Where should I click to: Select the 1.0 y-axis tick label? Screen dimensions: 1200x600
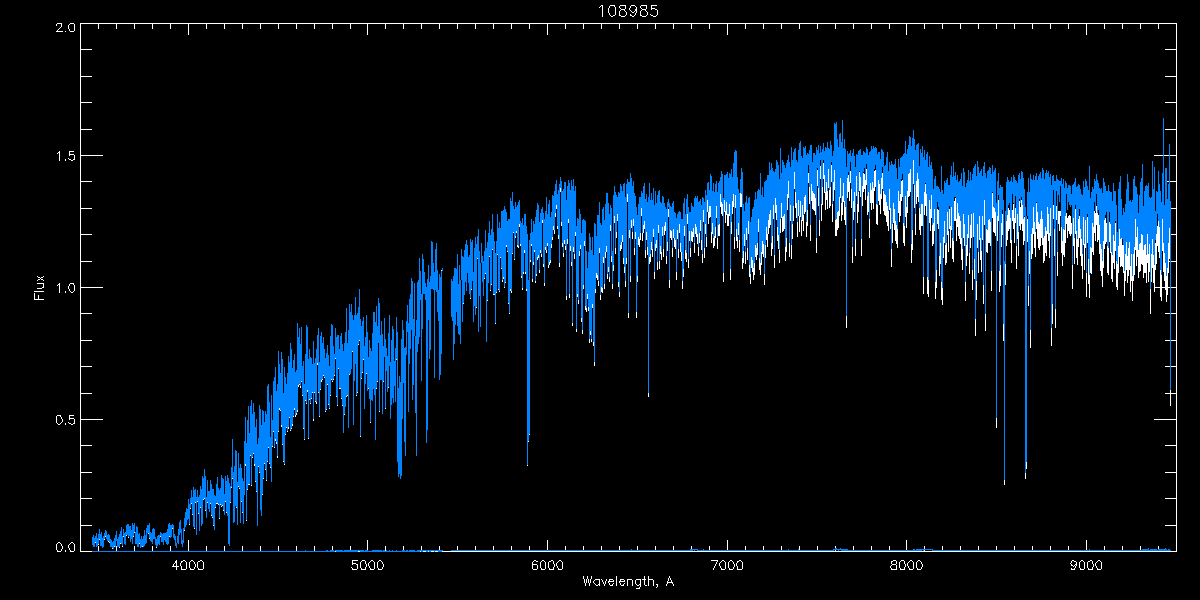(x=65, y=288)
